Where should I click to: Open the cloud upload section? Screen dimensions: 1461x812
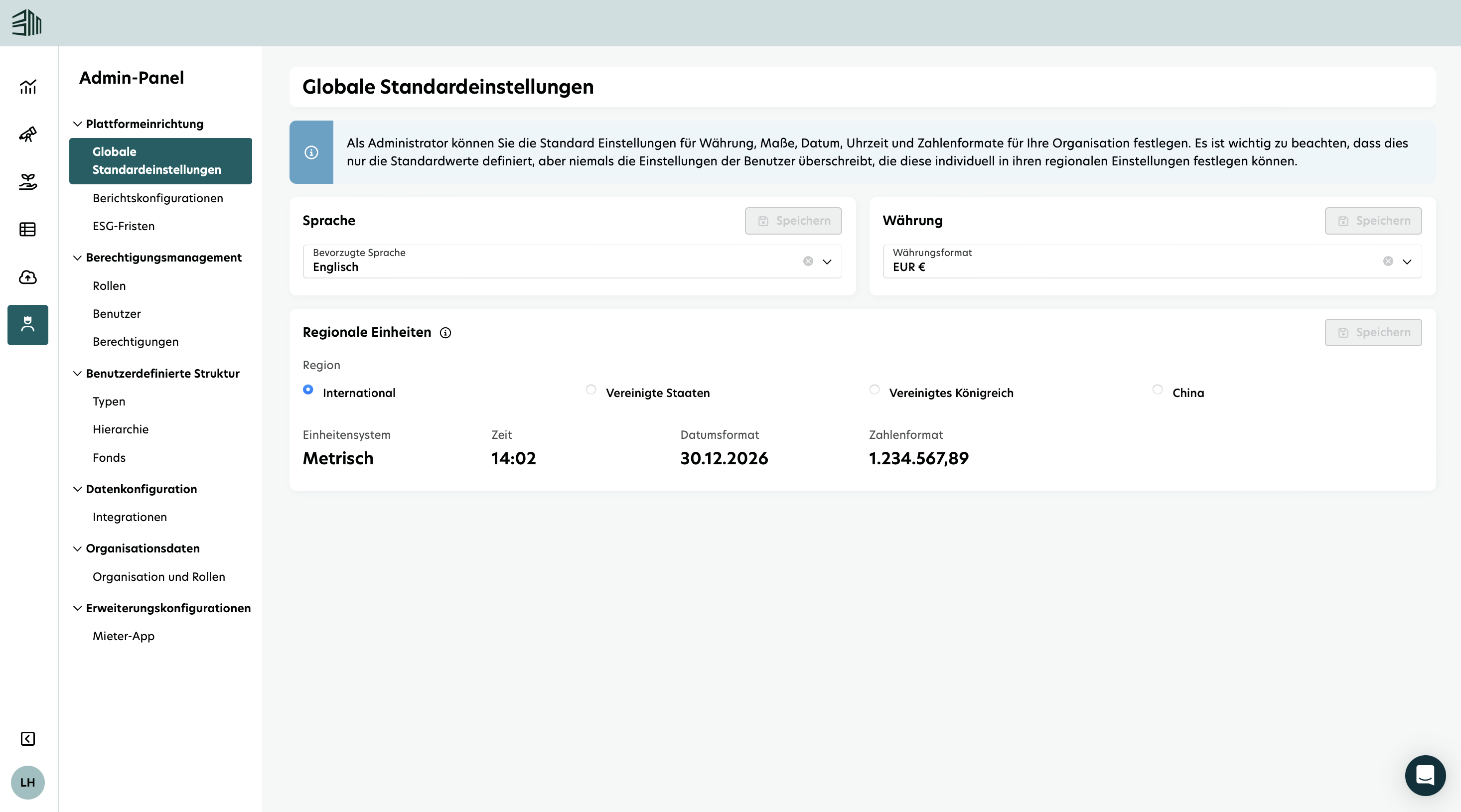tap(27, 277)
